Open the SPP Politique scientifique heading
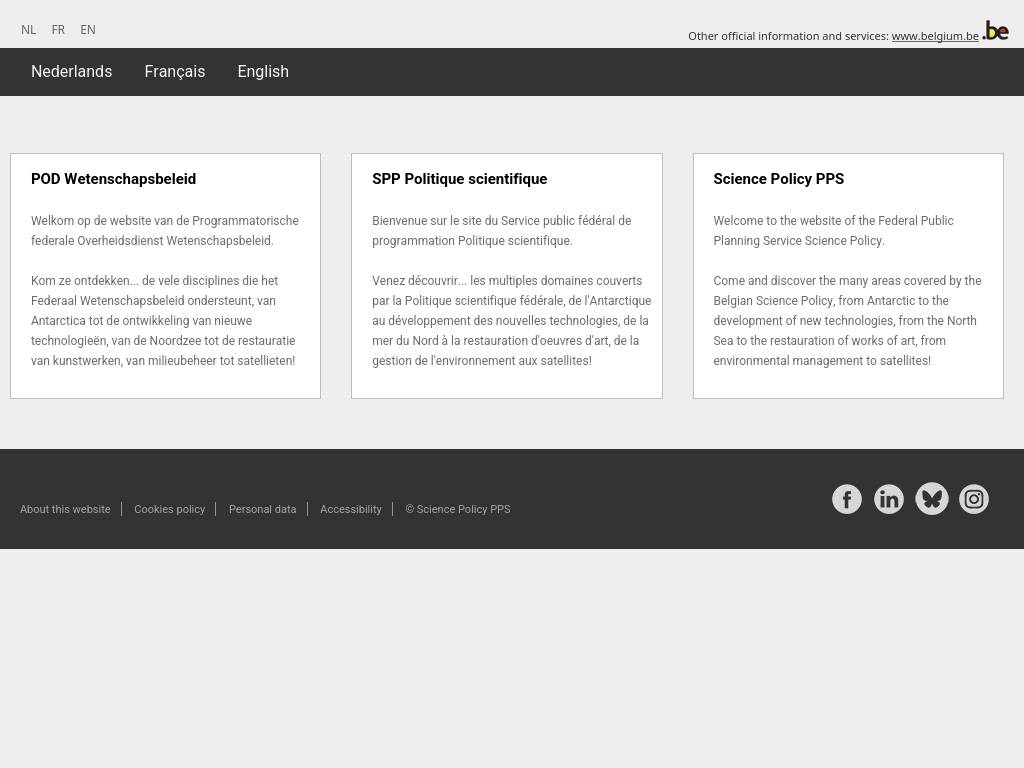This screenshot has width=1024, height=768. pos(460,179)
